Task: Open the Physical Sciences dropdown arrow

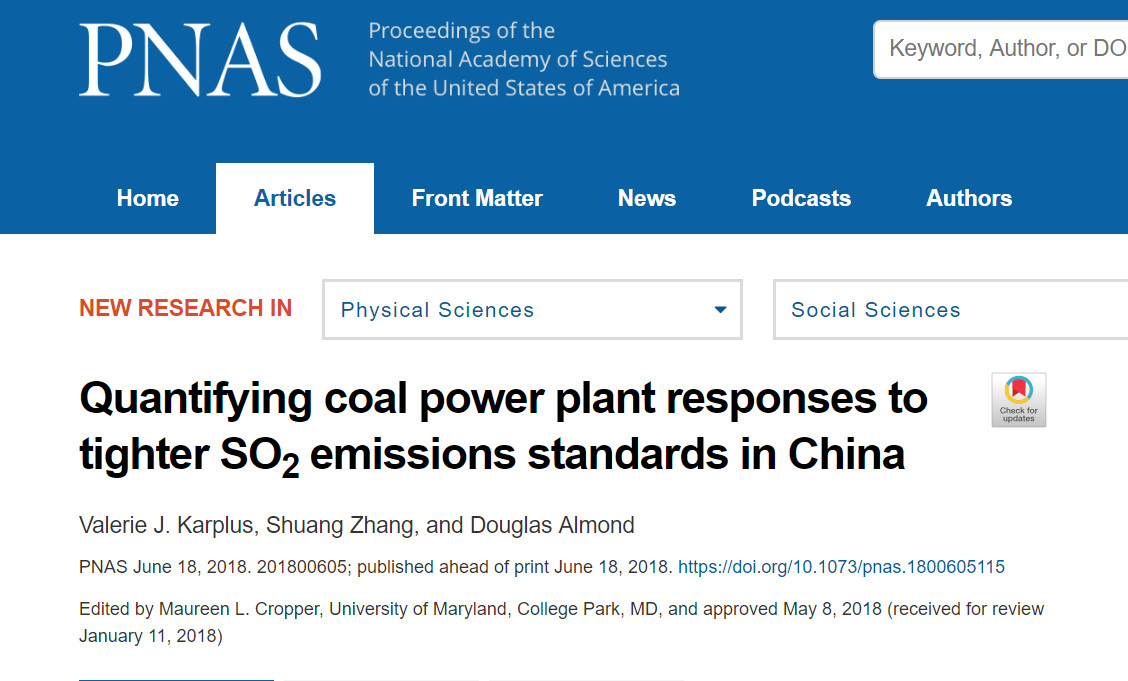Action: click(720, 310)
